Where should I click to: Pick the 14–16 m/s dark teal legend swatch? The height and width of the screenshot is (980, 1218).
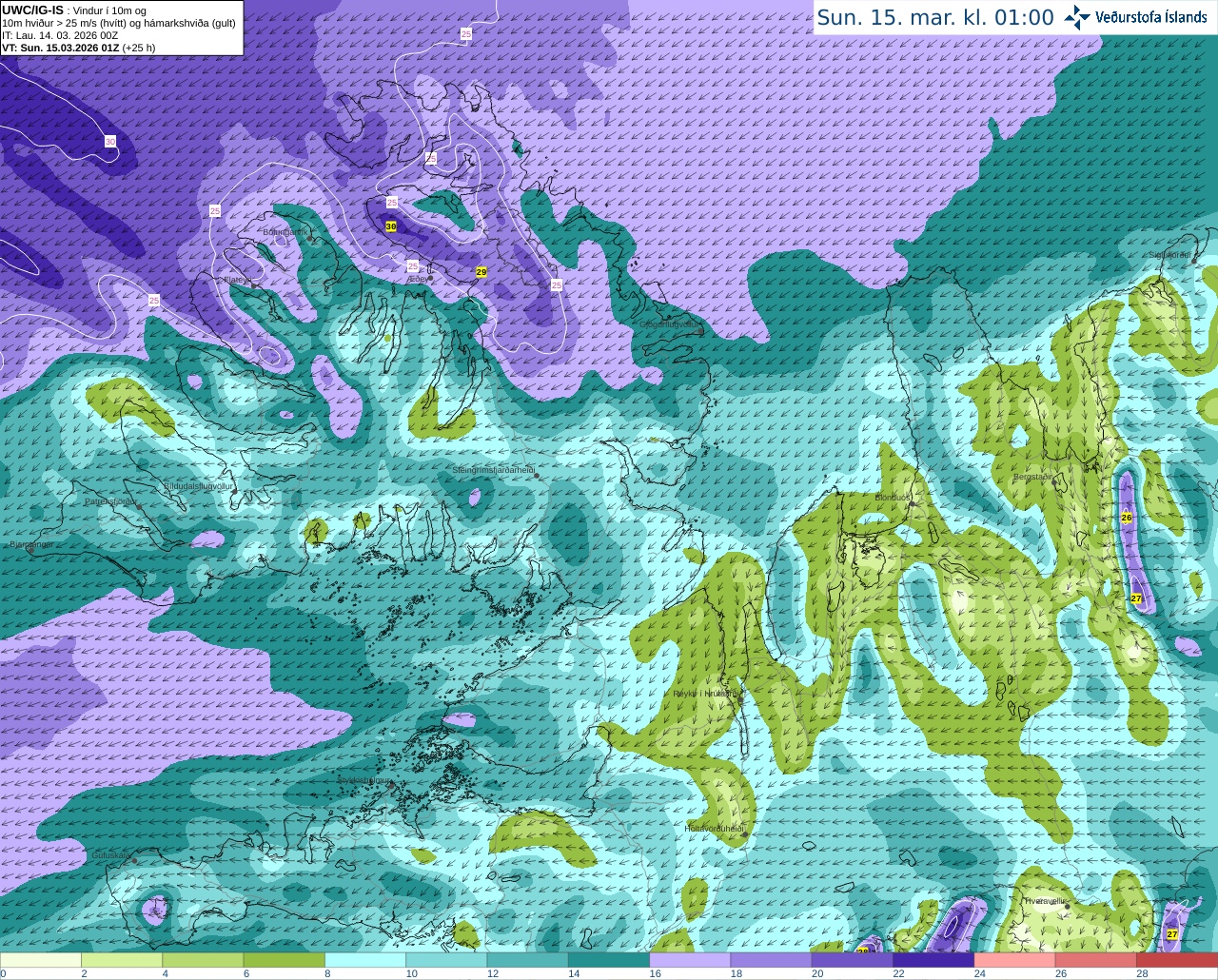click(609, 960)
